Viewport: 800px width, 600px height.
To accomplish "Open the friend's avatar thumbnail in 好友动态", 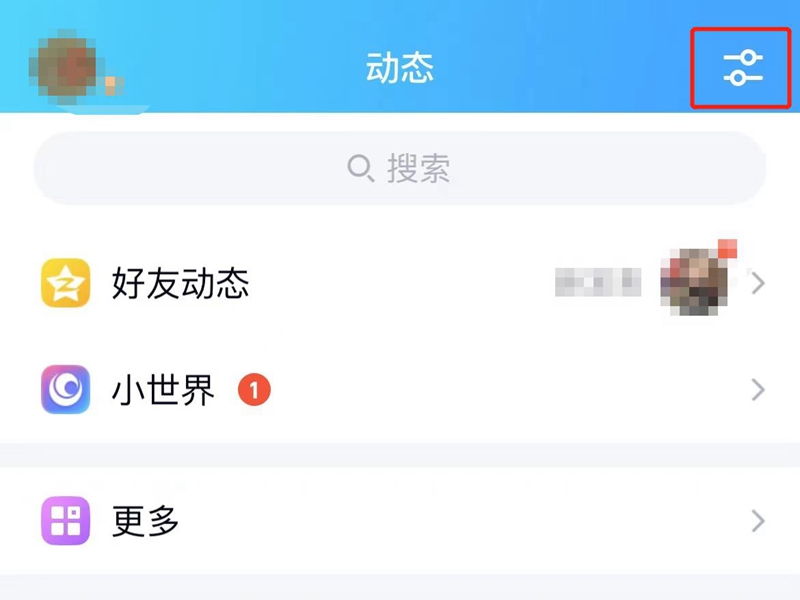I will [695, 281].
